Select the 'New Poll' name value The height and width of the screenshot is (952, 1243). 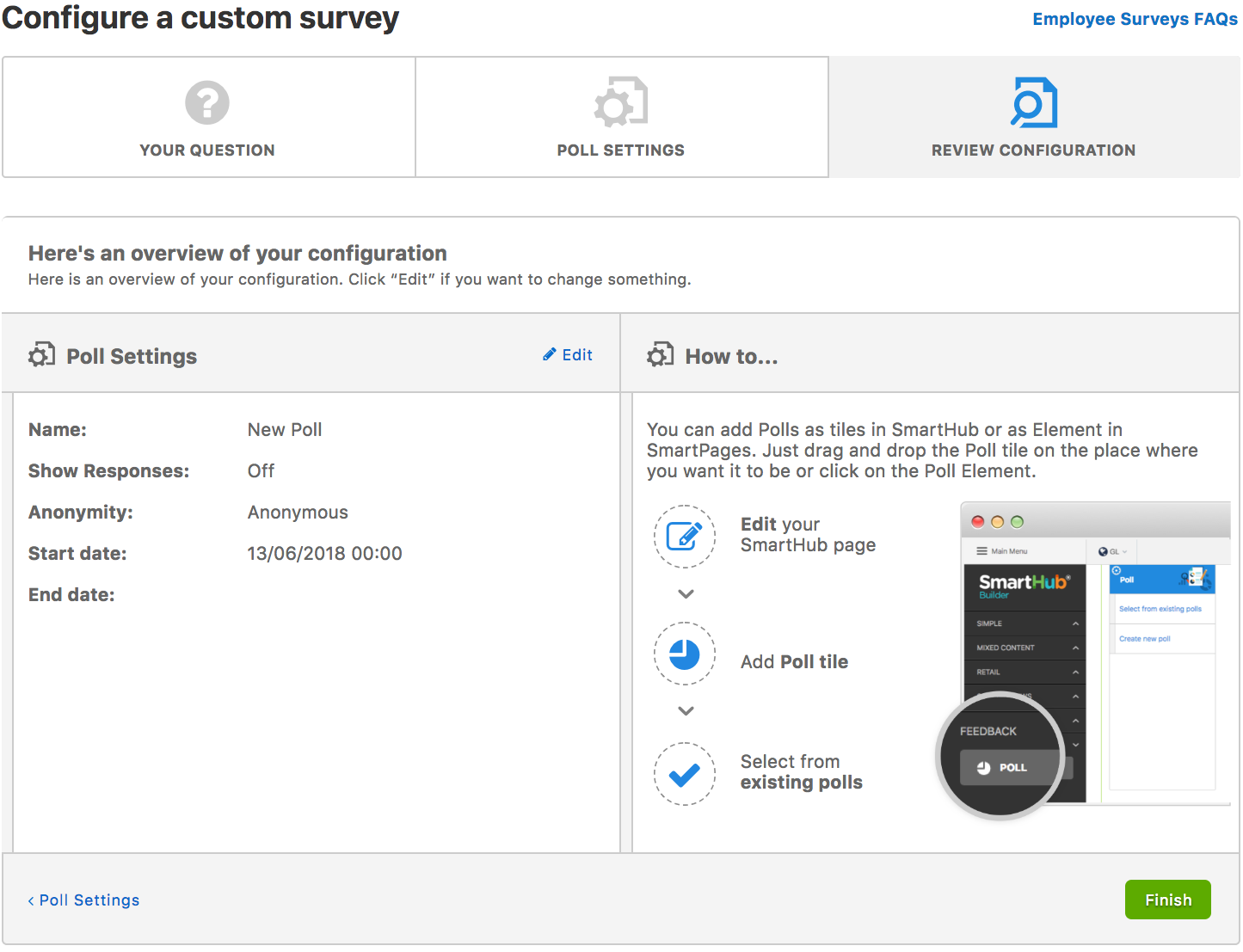pyautogui.click(x=285, y=429)
